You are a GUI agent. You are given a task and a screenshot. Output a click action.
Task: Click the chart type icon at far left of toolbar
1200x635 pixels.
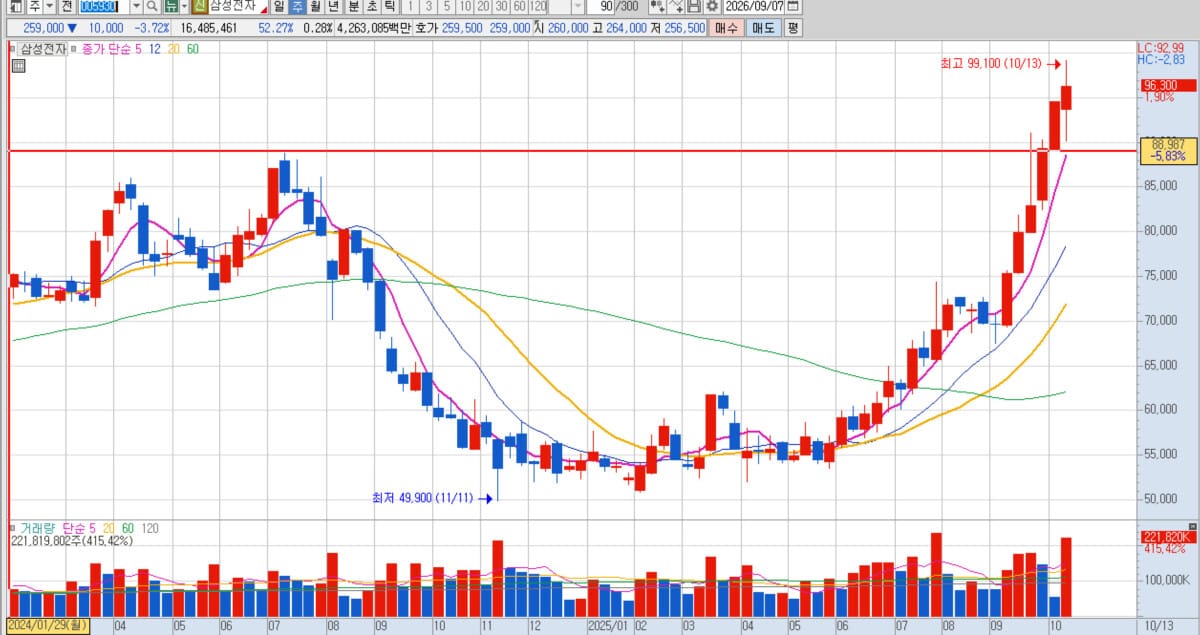coord(16,7)
